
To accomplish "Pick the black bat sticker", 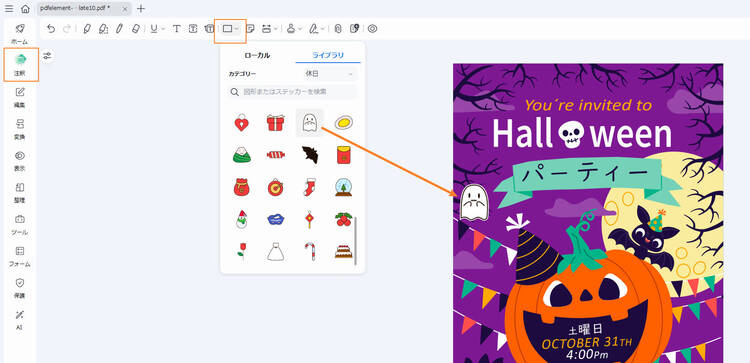I will pos(309,155).
